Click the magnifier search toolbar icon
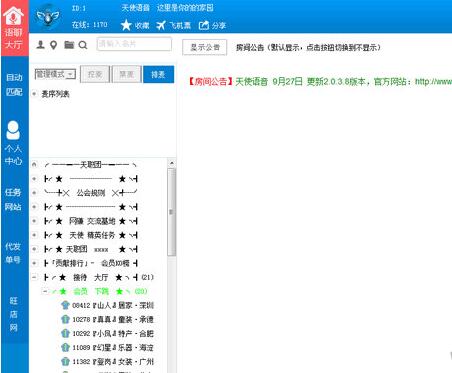This screenshot has width=452, height=373. [83, 45]
